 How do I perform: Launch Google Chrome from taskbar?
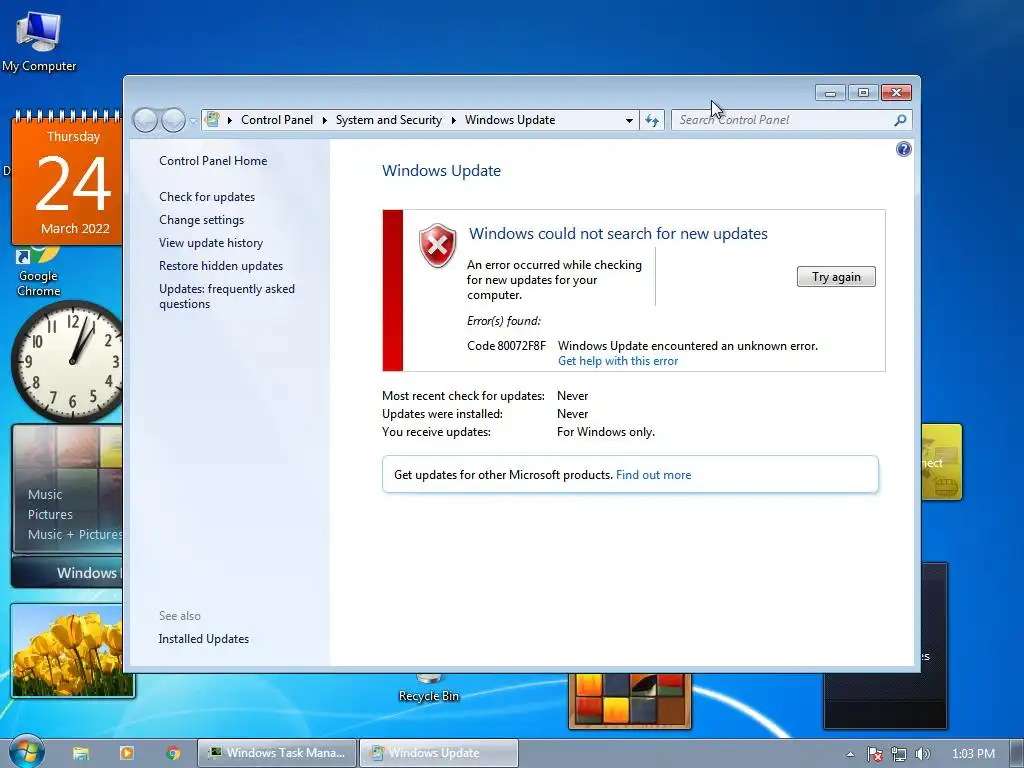point(173,753)
